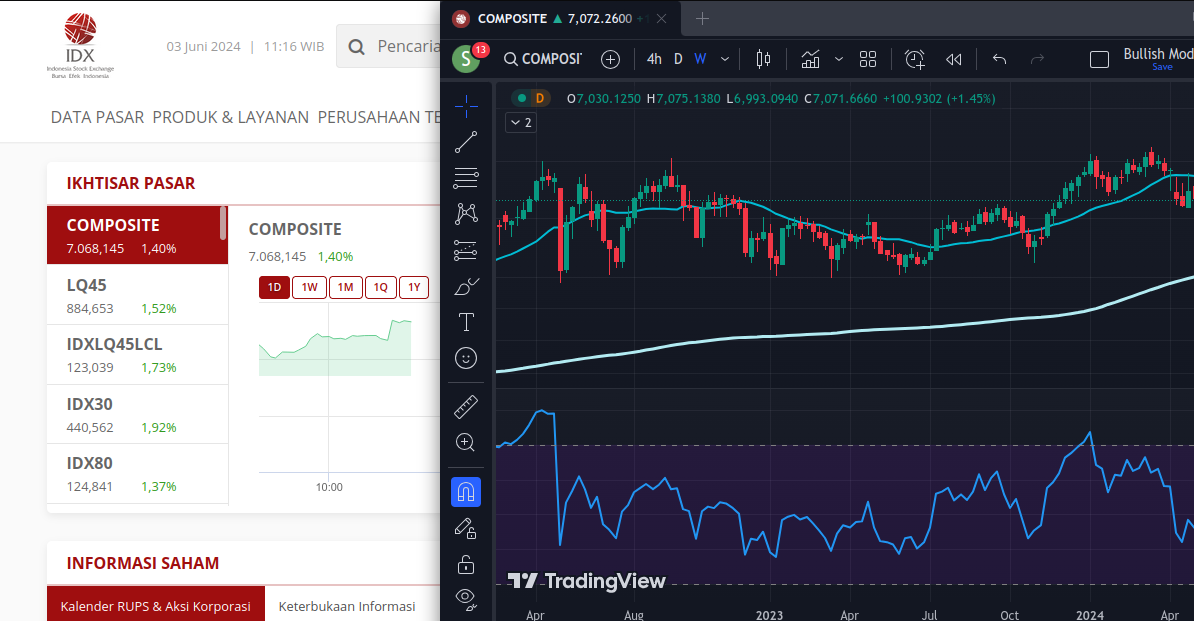Expand the timeframe interval dropdown arrow
Image resolution: width=1194 pixels, height=621 pixels.
pos(725,59)
